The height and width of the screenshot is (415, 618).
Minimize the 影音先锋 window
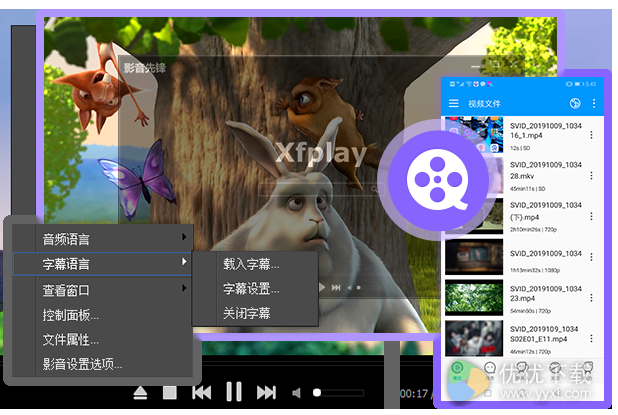476,65
